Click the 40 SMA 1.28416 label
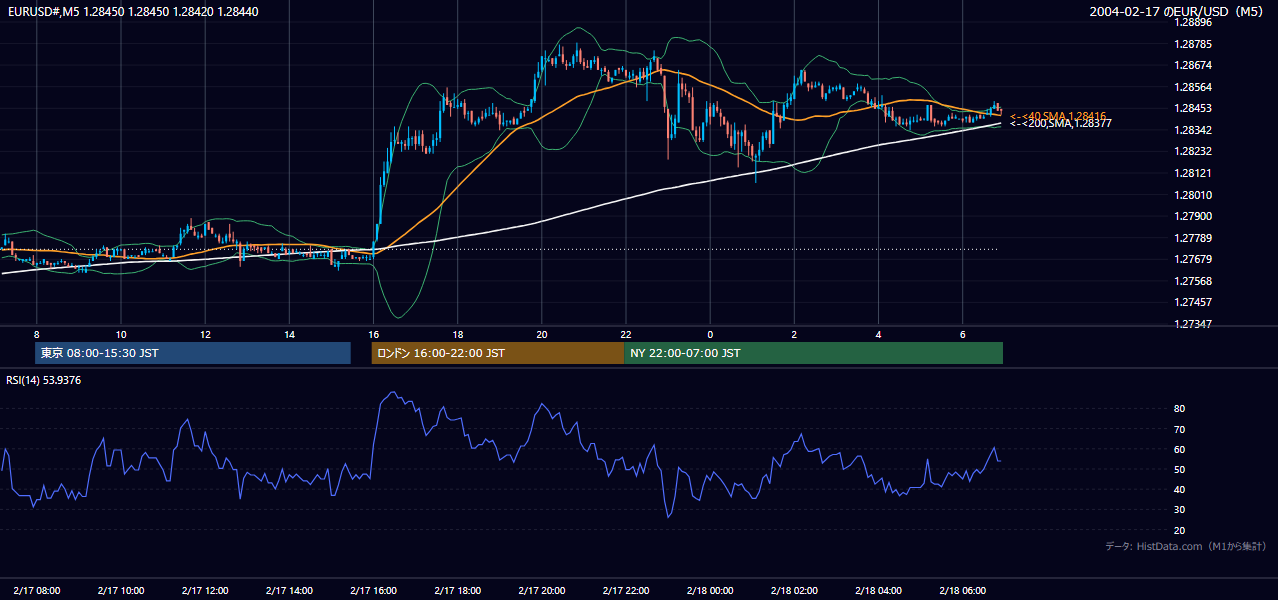The image size is (1278, 600). click(x=1058, y=116)
